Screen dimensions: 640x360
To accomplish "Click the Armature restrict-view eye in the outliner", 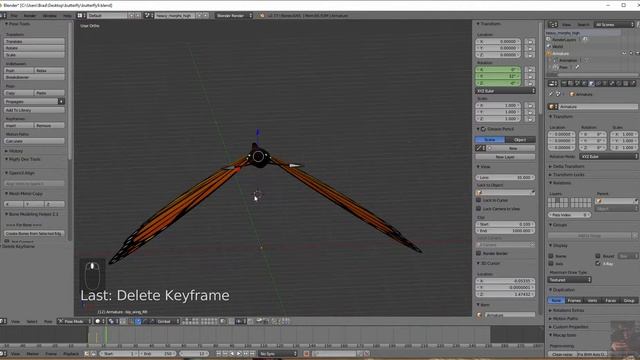I will 624,53.
